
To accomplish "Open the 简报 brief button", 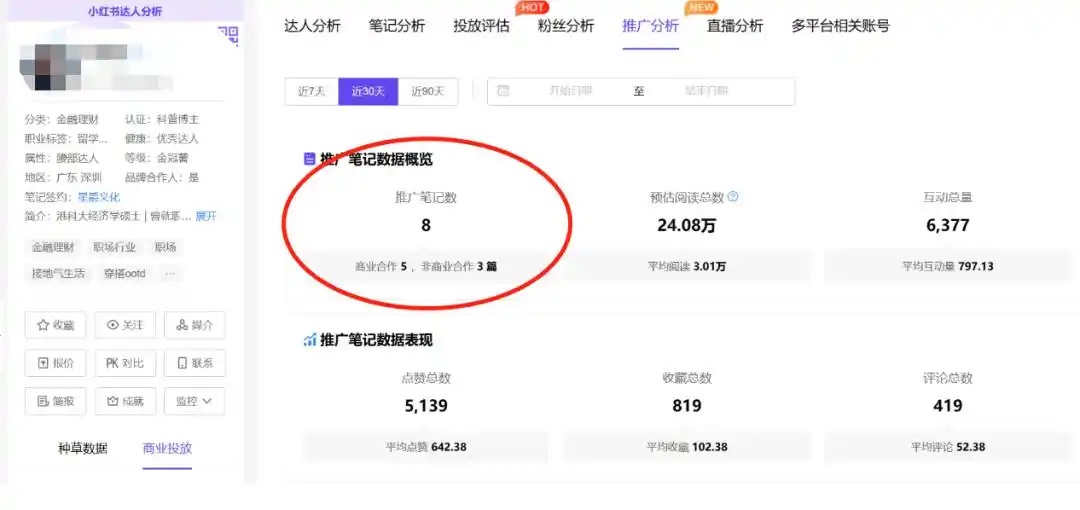I will pos(56,401).
